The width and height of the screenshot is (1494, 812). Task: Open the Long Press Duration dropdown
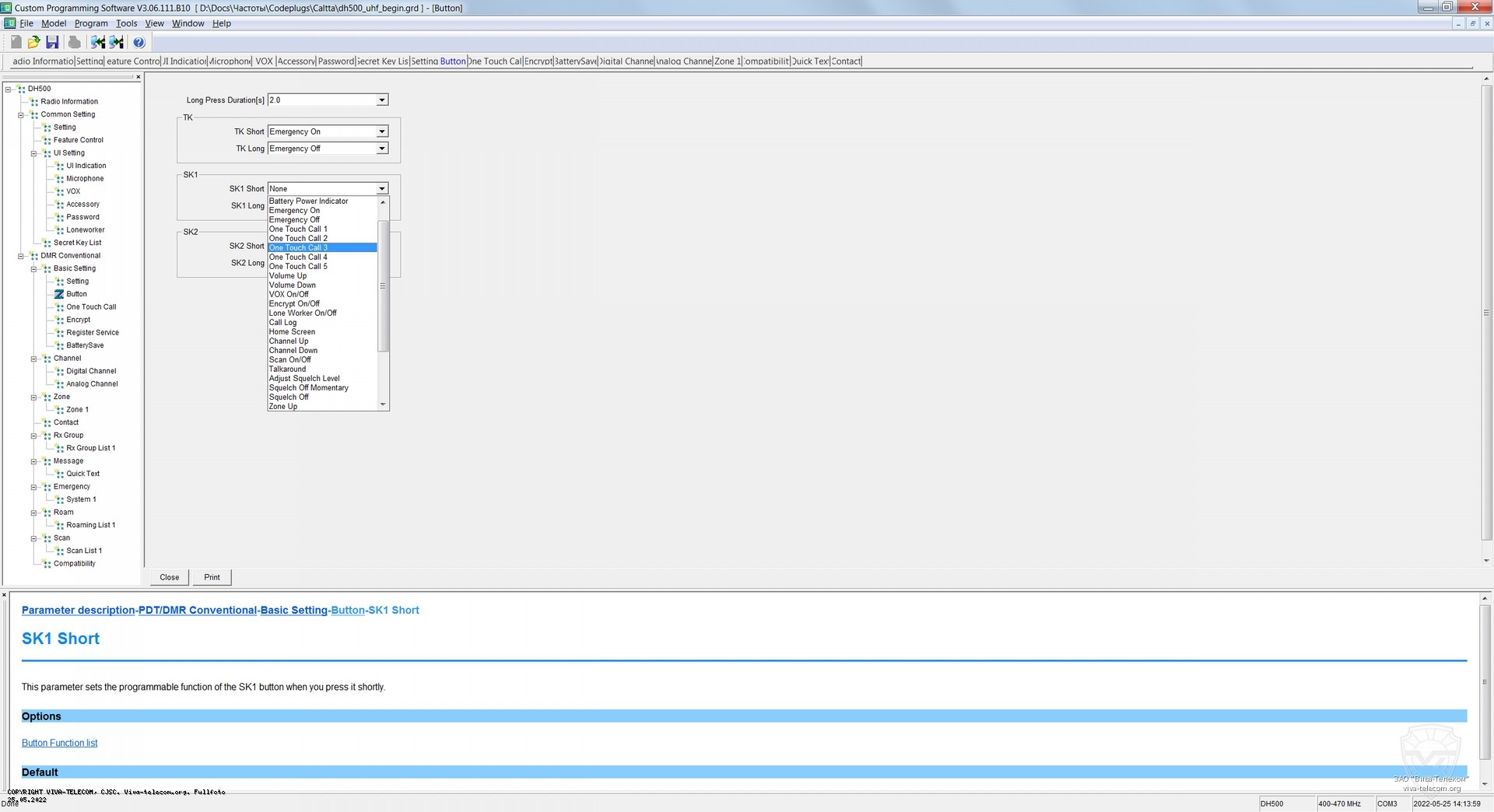tap(381, 100)
